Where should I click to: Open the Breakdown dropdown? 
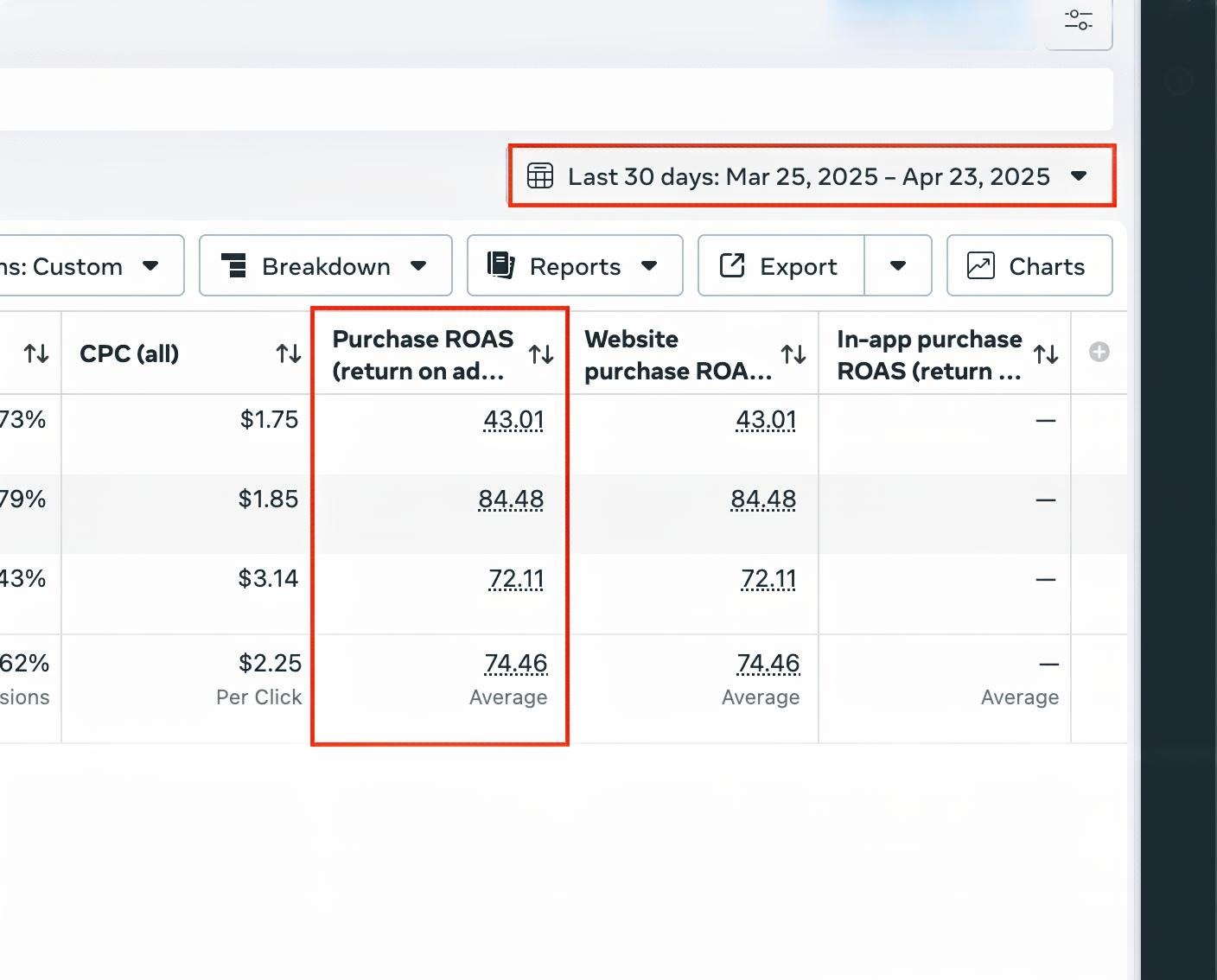[325, 266]
